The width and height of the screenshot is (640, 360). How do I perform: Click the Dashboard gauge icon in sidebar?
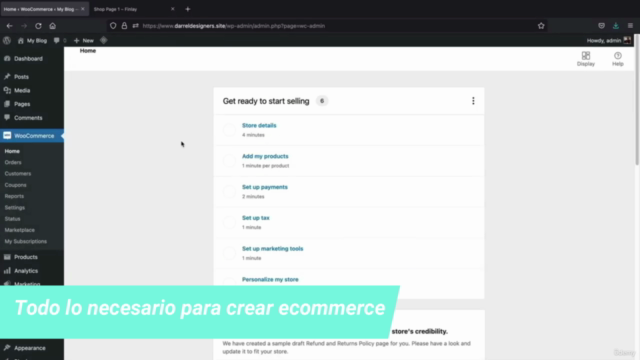tap(7, 59)
